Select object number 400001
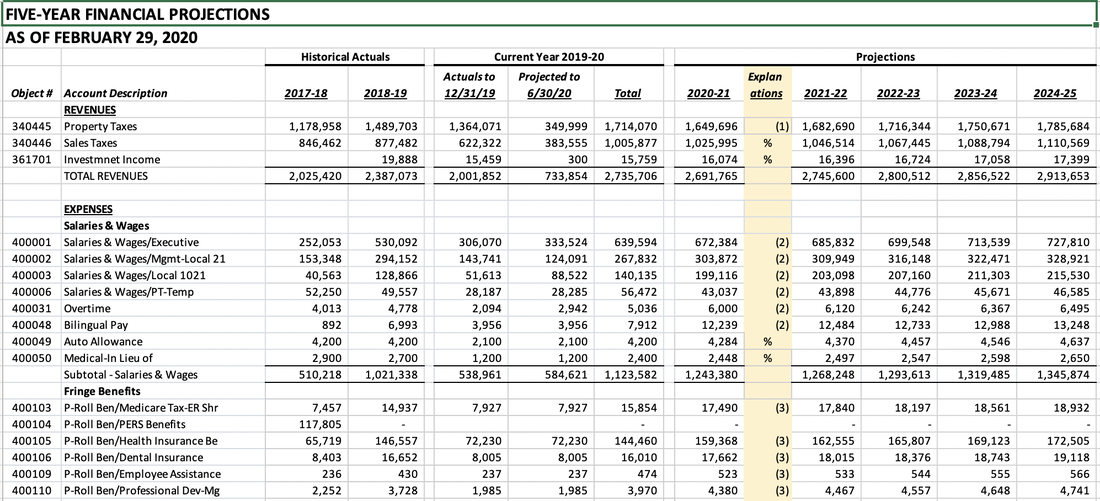The width and height of the screenshot is (1100, 501). tap(31, 242)
